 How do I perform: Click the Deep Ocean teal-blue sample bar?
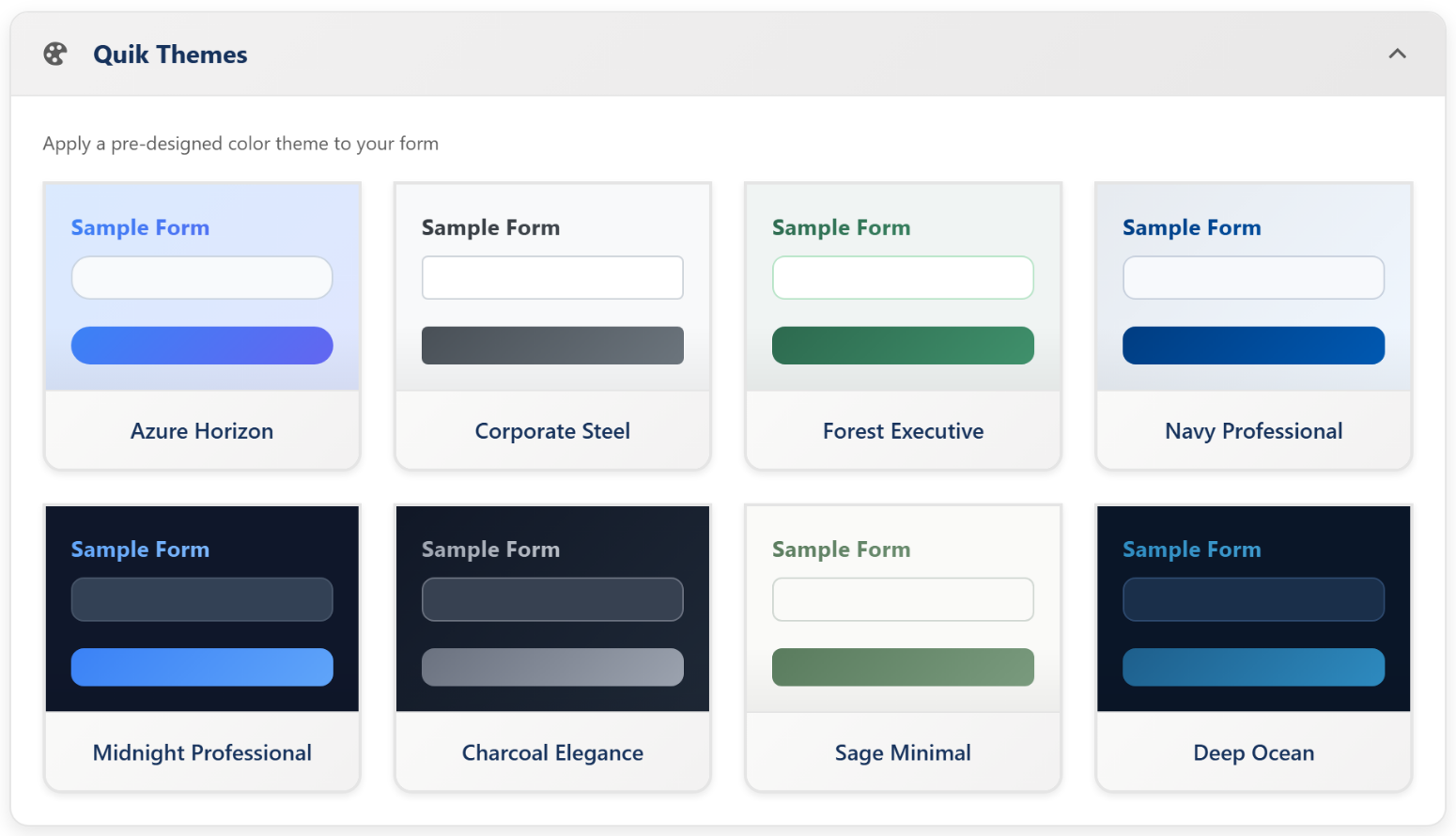[x=1253, y=667]
